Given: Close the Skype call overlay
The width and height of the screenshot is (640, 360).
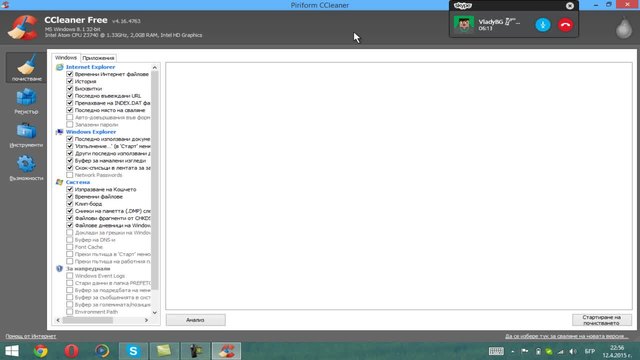Looking at the screenshot, I should (x=570, y=6).
